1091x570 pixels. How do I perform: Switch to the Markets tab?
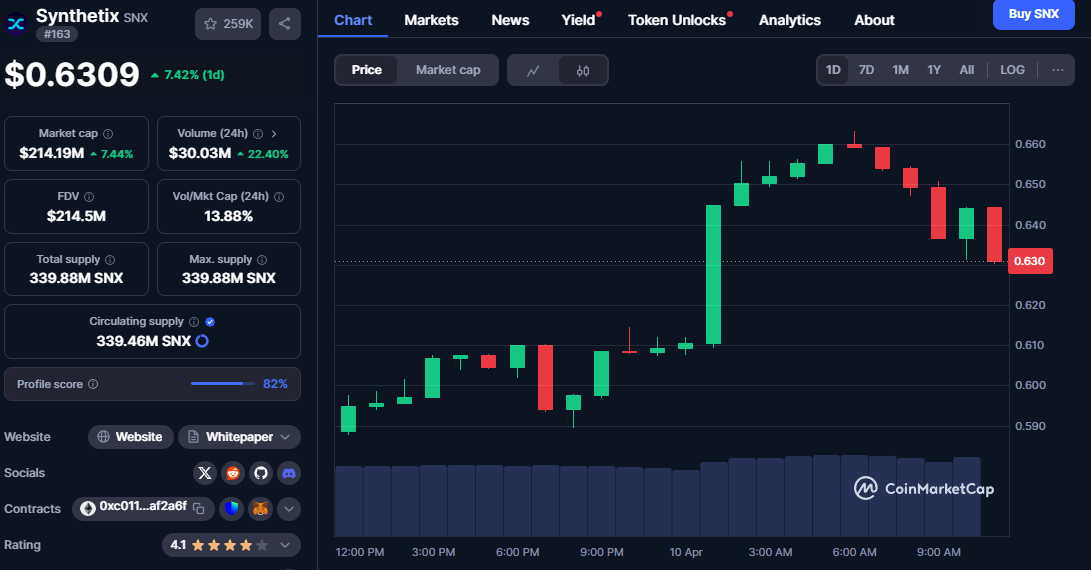(x=431, y=20)
